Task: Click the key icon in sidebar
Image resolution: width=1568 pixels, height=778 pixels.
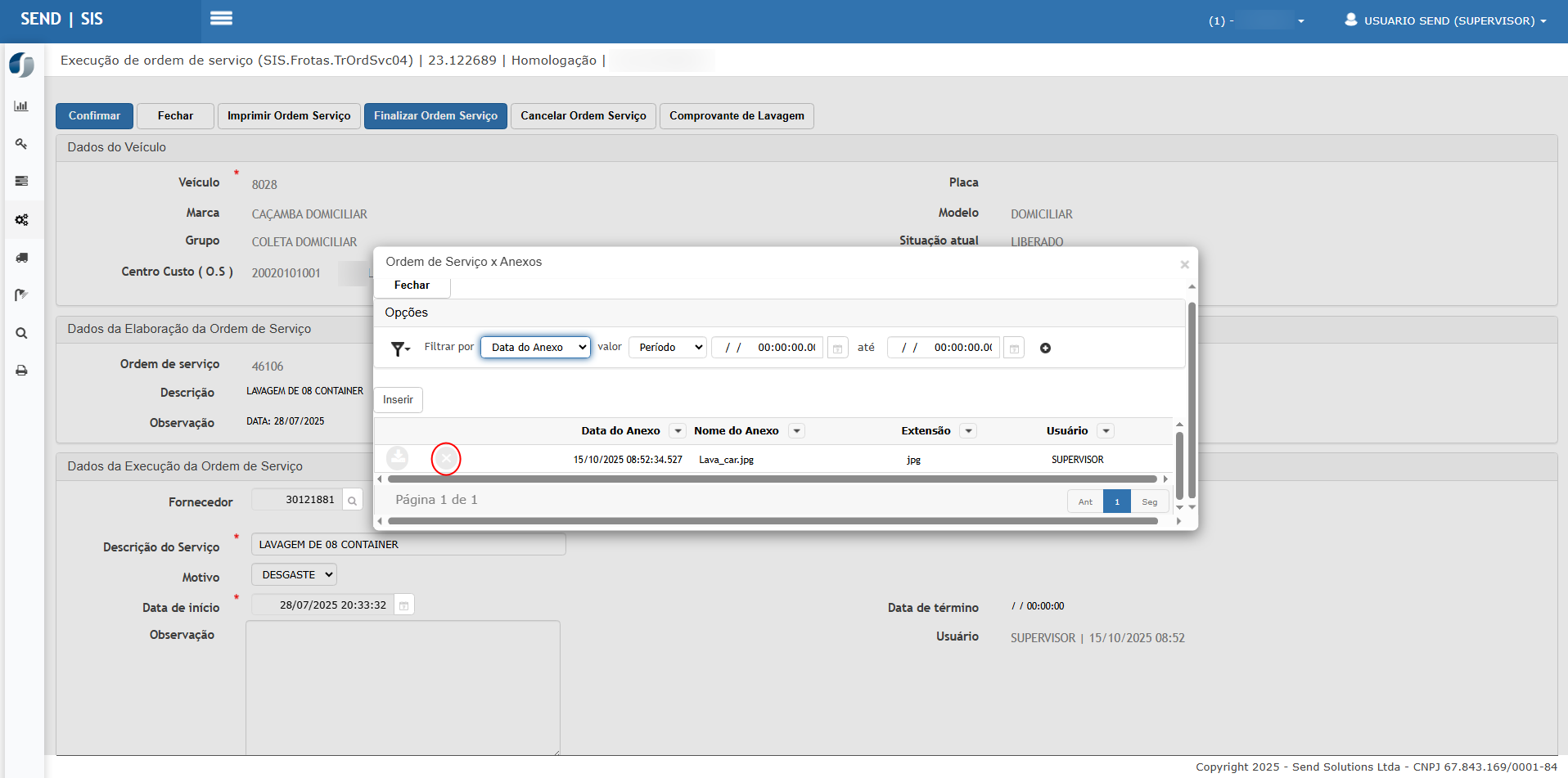Action: [21, 144]
